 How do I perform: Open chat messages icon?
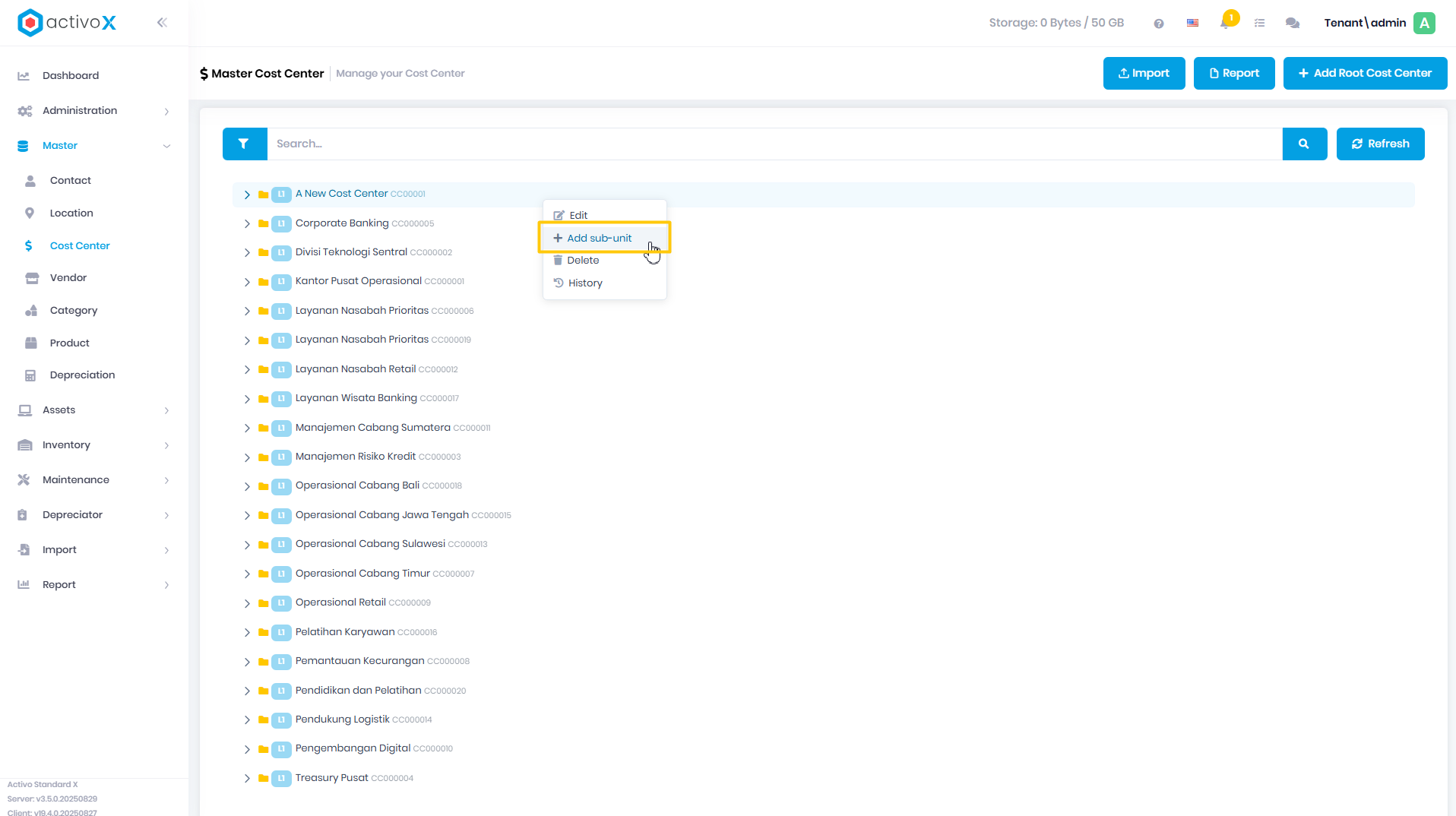1292,24
